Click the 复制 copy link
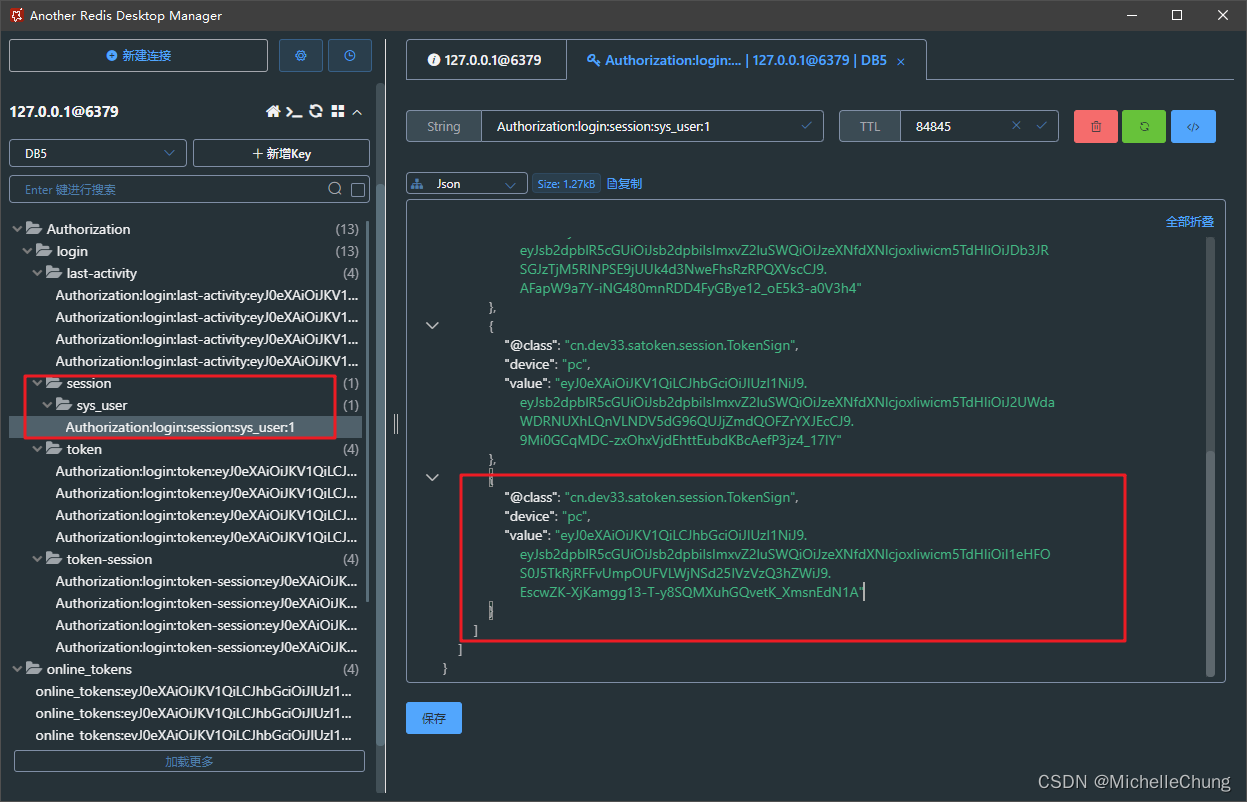The height and width of the screenshot is (802, 1247). coord(625,184)
